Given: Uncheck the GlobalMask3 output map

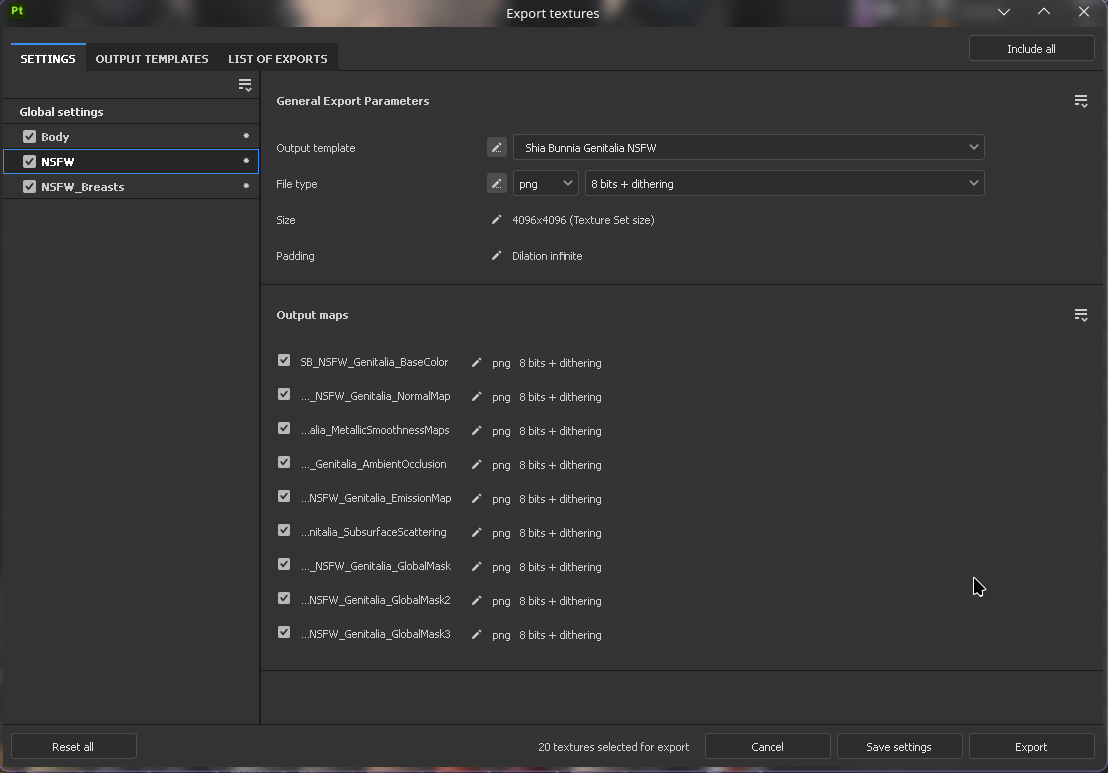Looking at the screenshot, I should point(284,633).
